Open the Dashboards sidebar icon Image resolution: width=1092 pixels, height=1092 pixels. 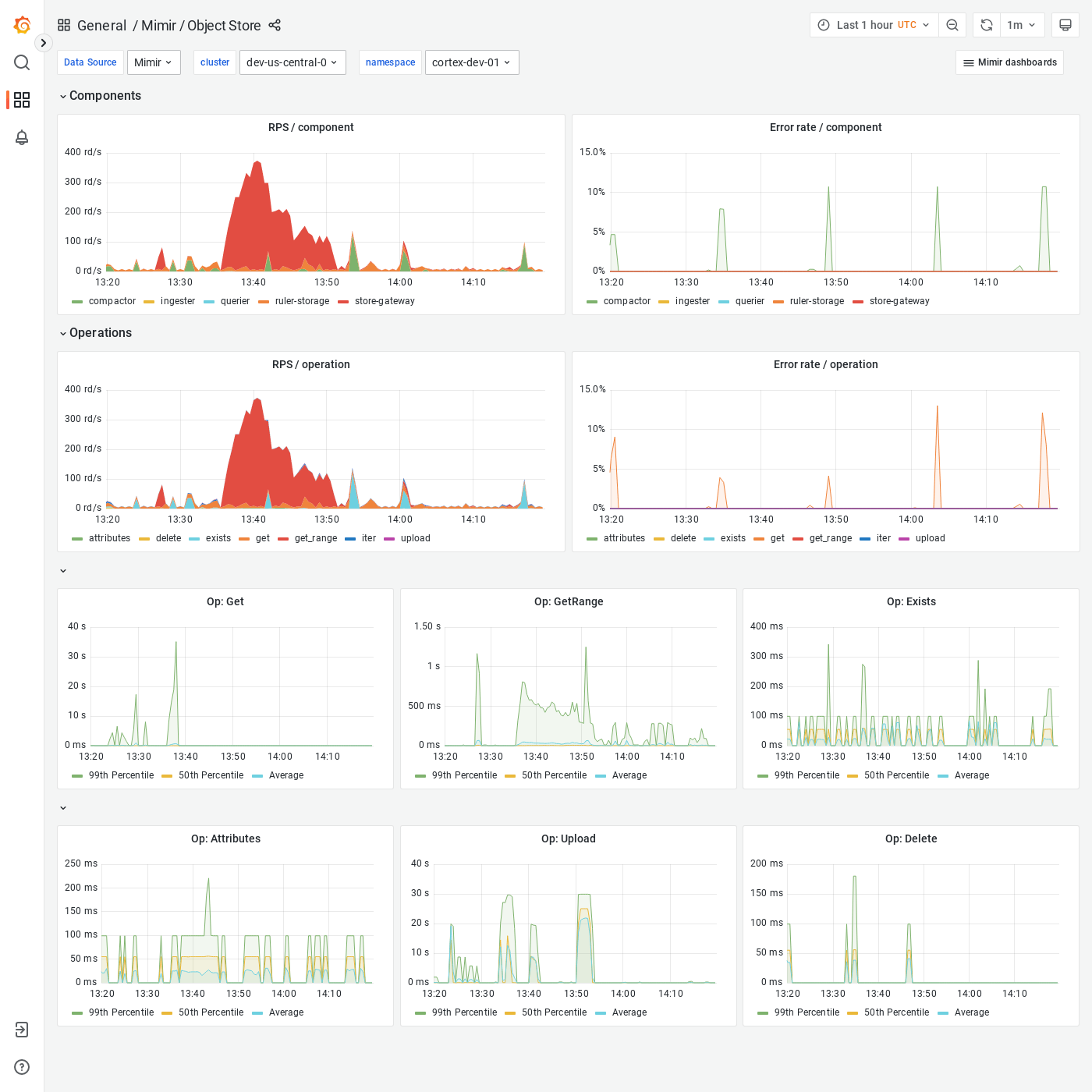pyautogui.click(x=21, y=100)
